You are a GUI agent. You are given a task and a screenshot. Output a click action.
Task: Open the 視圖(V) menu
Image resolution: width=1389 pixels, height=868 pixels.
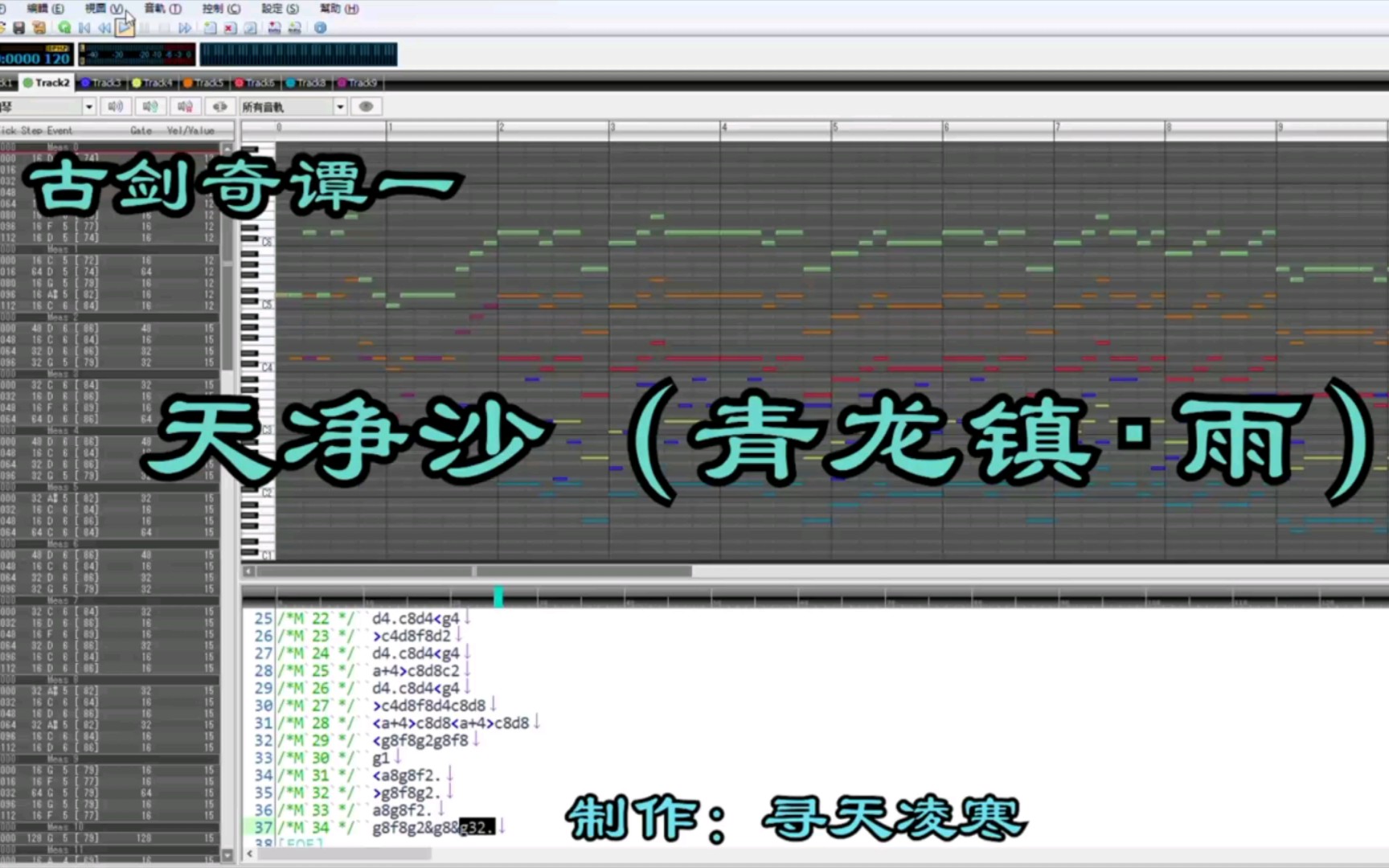click(104, 8)
